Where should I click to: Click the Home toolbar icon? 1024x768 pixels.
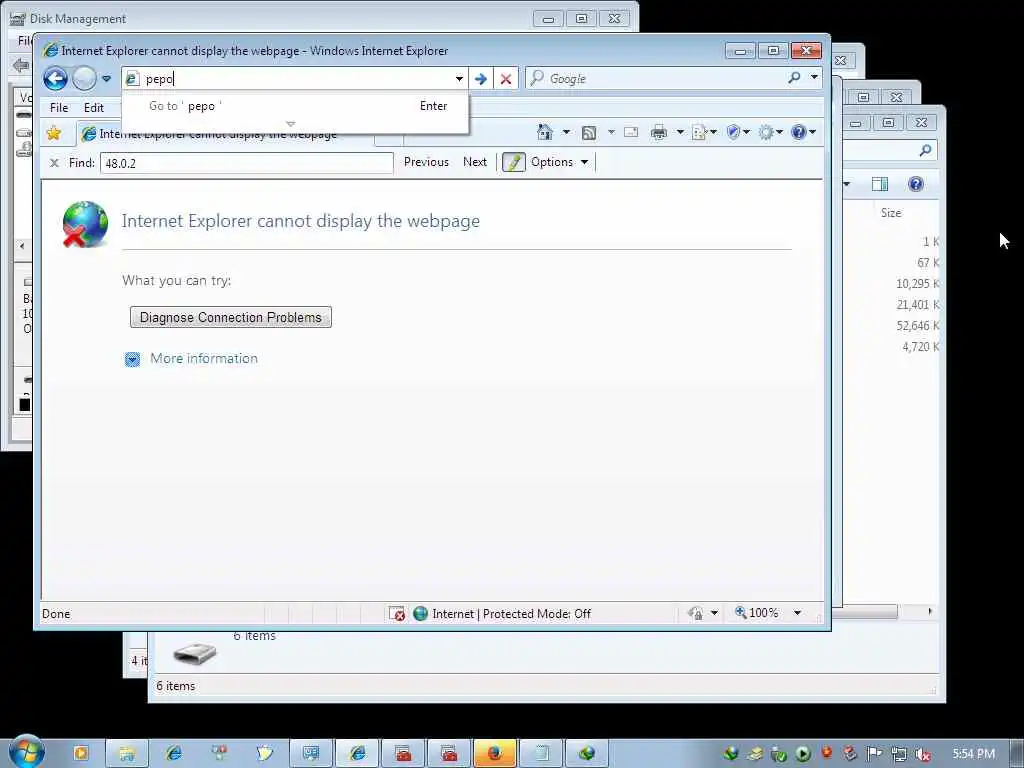click(545, 133)
